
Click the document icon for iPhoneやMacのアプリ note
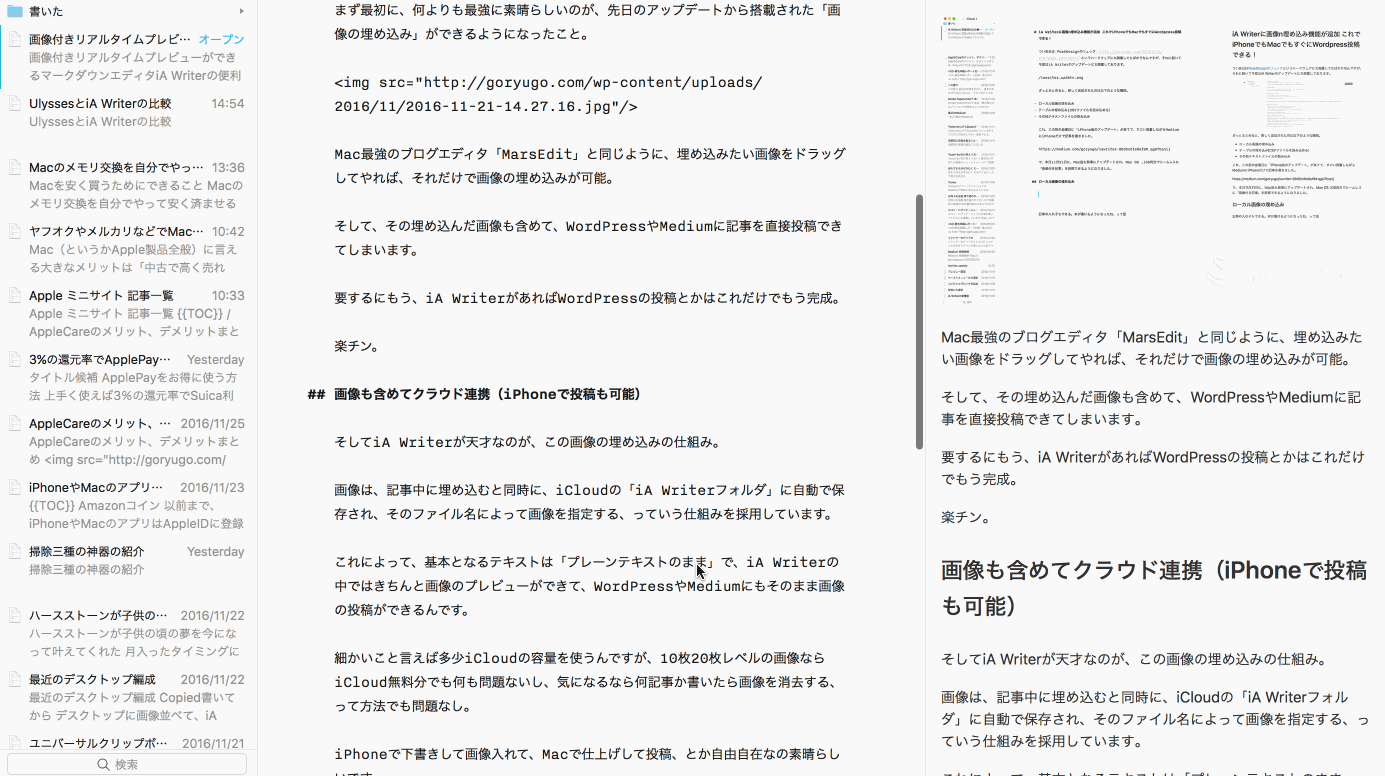coord(14,487)
